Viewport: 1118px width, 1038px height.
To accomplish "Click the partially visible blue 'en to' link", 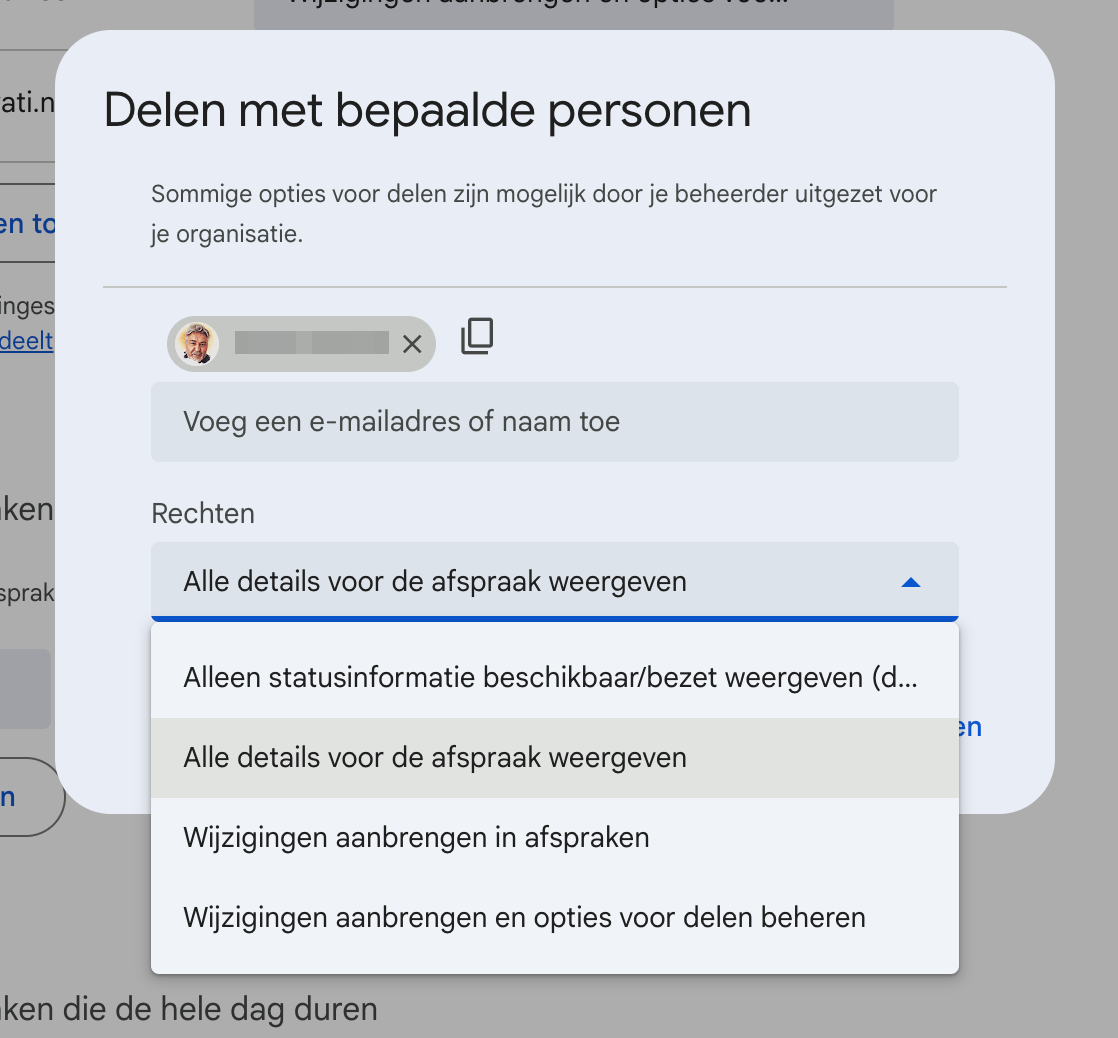I will pos(27,224).
